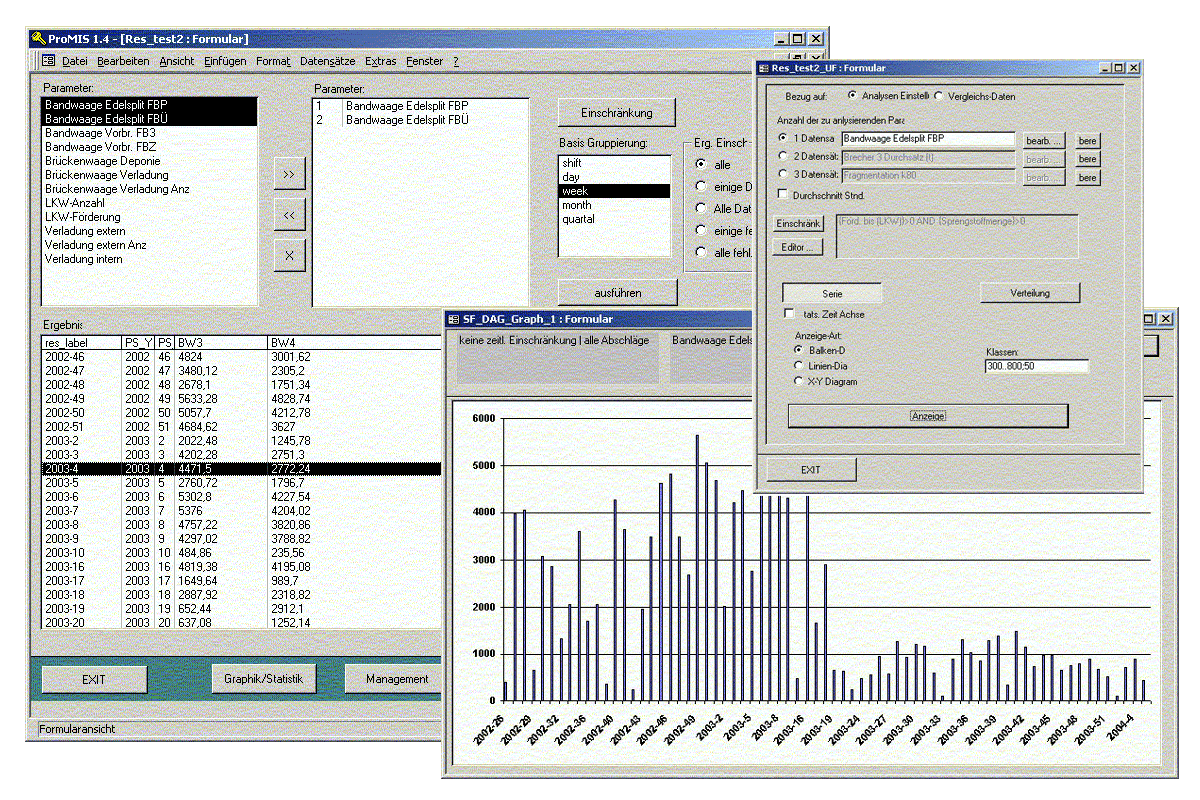Screen dimensions: 1200x800
Task: Select the Linien-Dia display radio option
Action: click(x=798, y=366)
